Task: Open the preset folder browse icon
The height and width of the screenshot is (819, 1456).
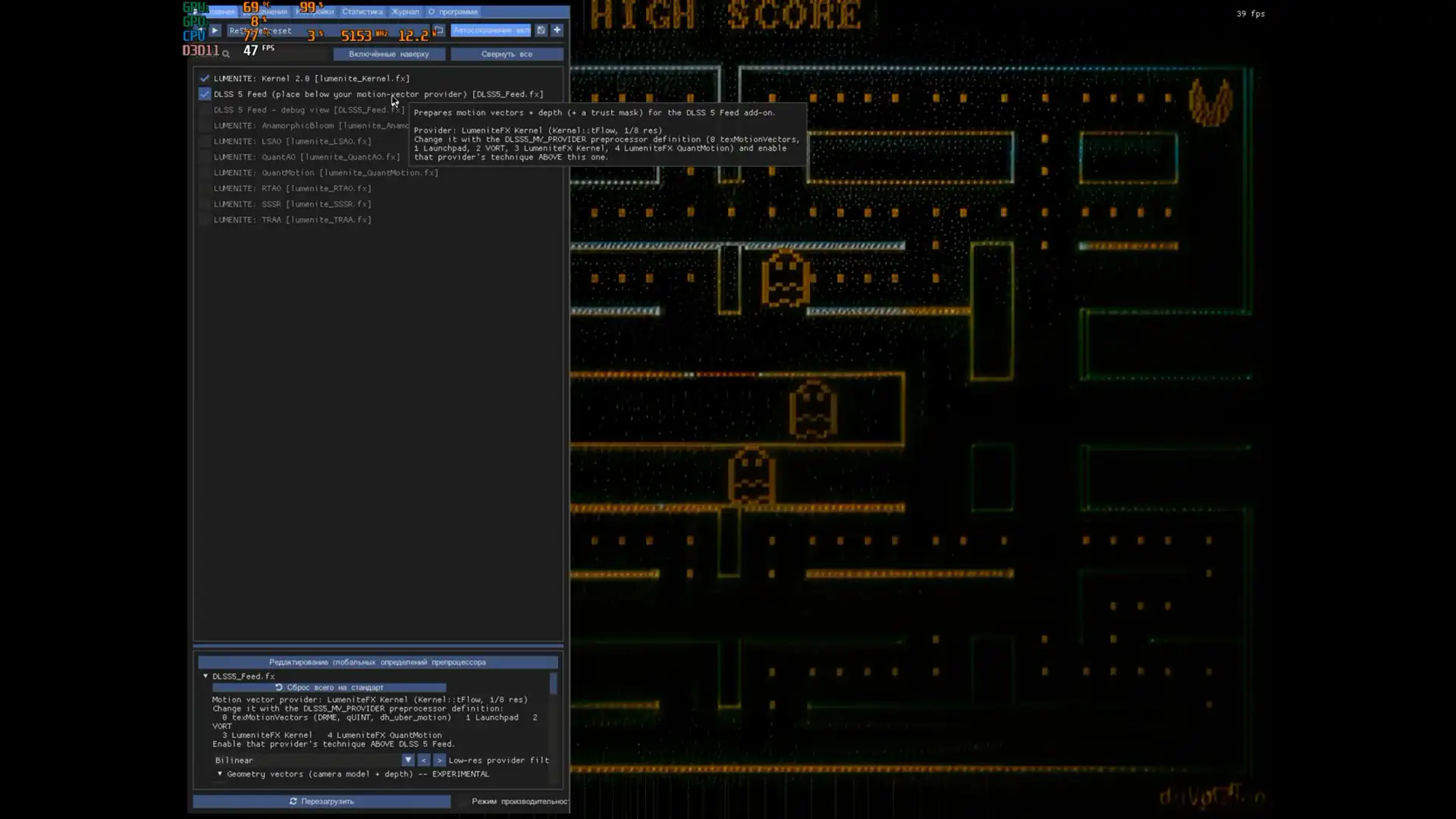Action: point(438,30)
